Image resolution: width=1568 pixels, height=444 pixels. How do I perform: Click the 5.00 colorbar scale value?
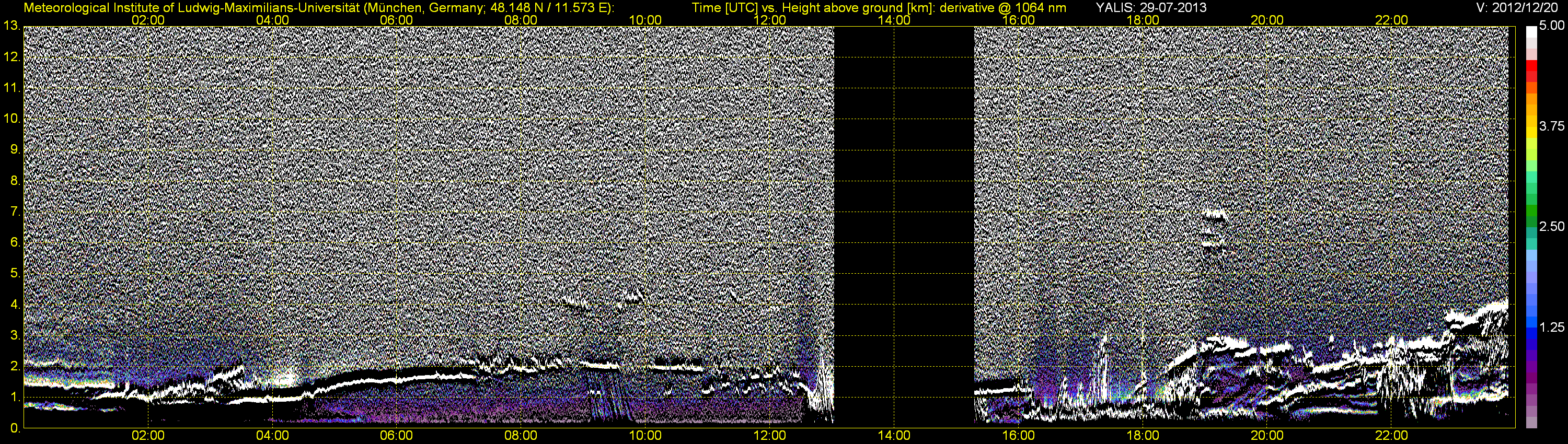1551,26
